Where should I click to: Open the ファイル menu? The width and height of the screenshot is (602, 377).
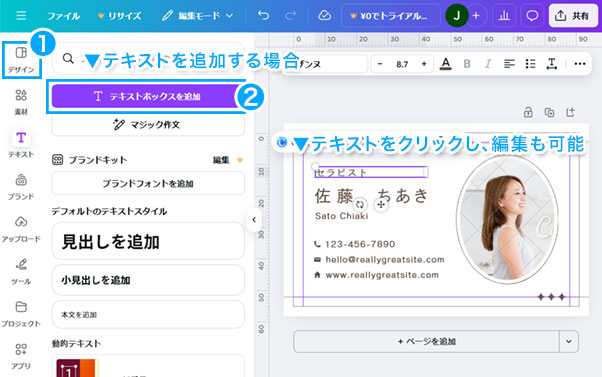(63, 16)
